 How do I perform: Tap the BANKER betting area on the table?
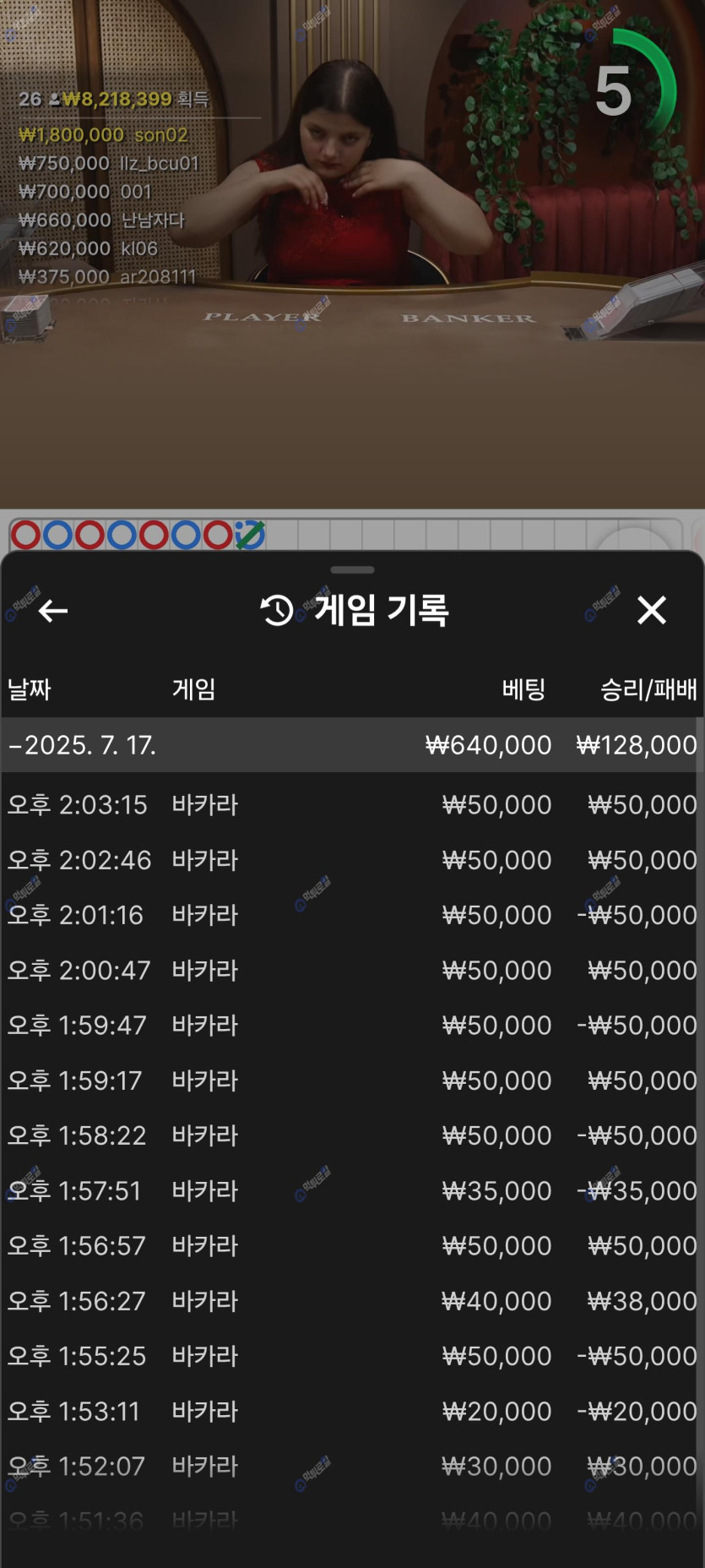click(468, 318)
